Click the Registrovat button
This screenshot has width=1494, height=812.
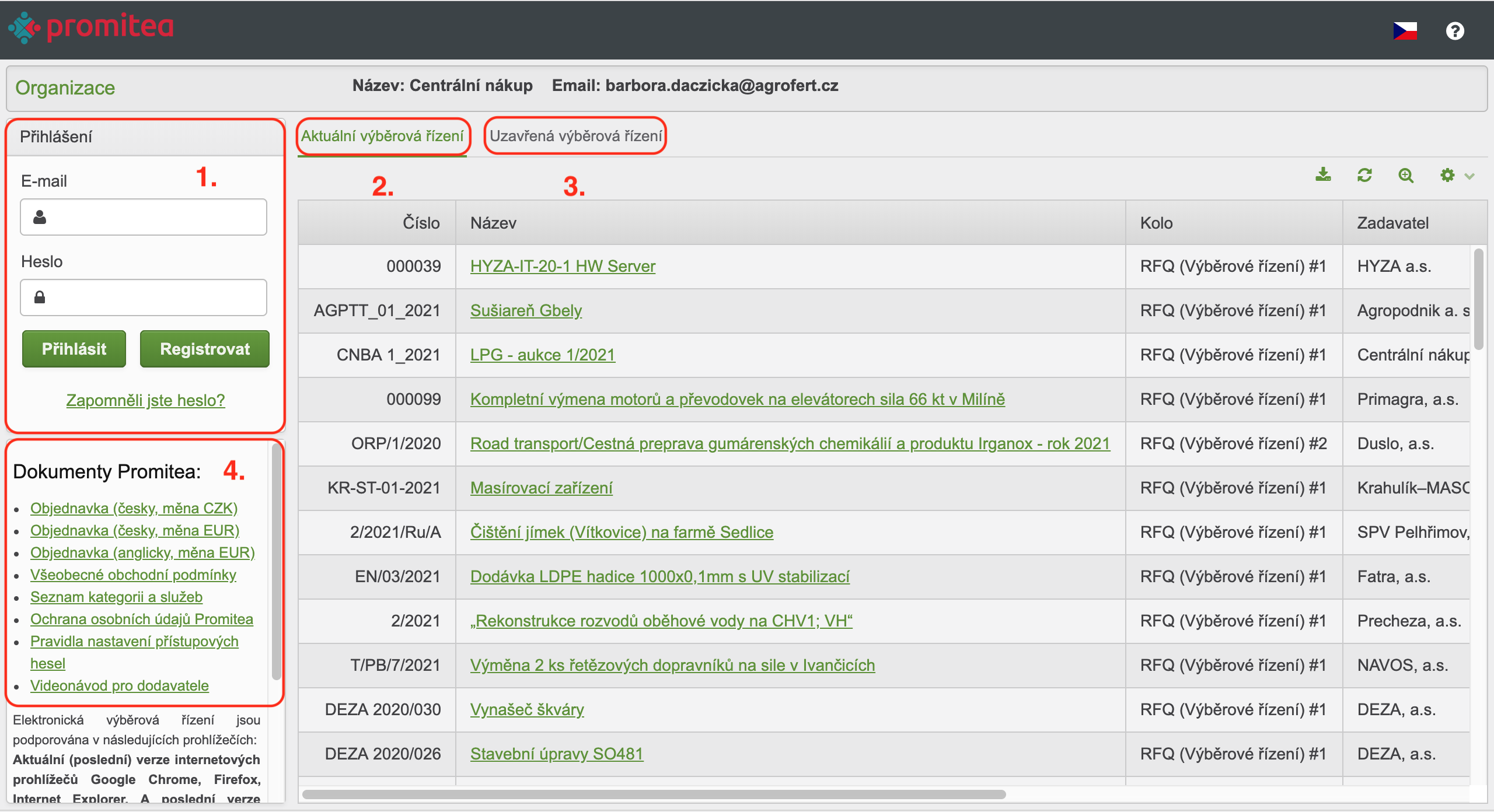click(205, 349)
